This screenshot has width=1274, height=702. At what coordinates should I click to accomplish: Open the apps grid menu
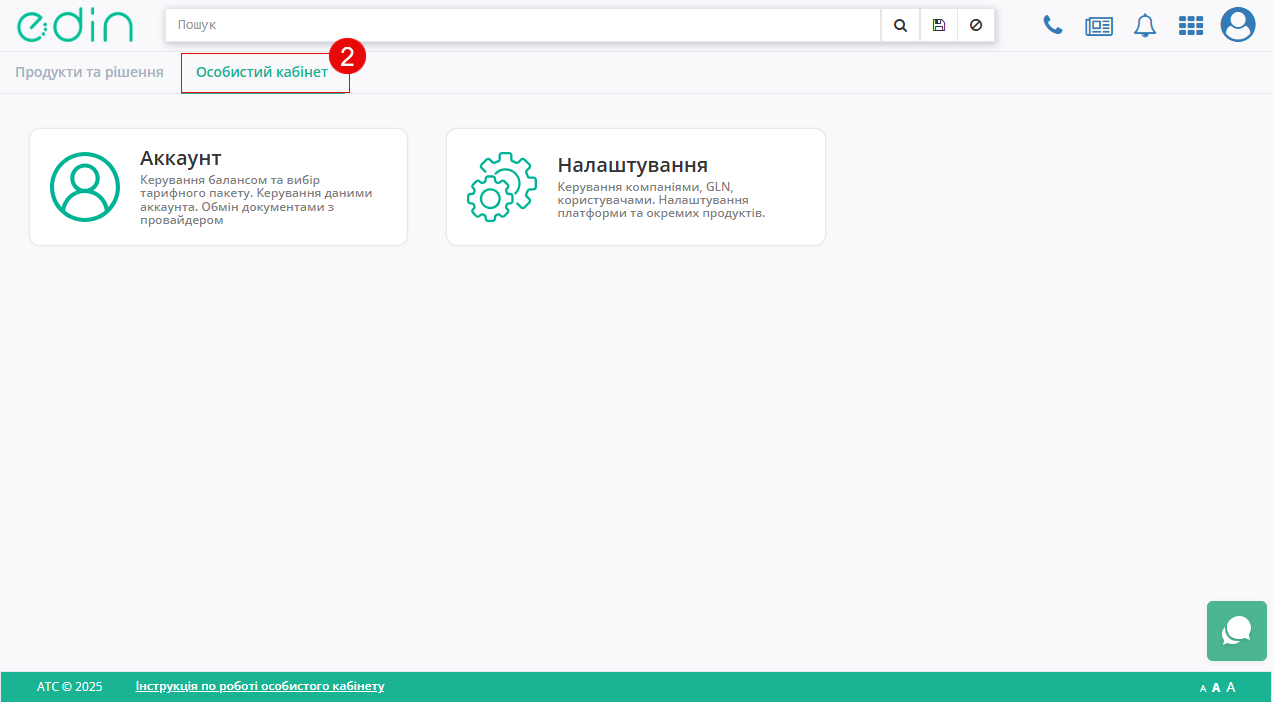tap(1191, 26)
